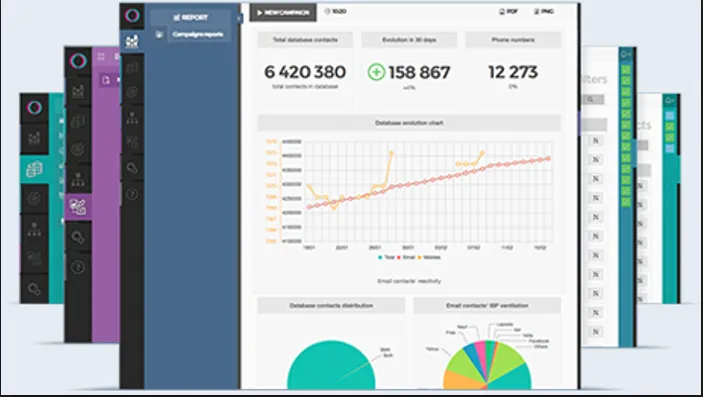Click the 'Total database contacts' card header
Screen dimensions: 703x397
305,40
